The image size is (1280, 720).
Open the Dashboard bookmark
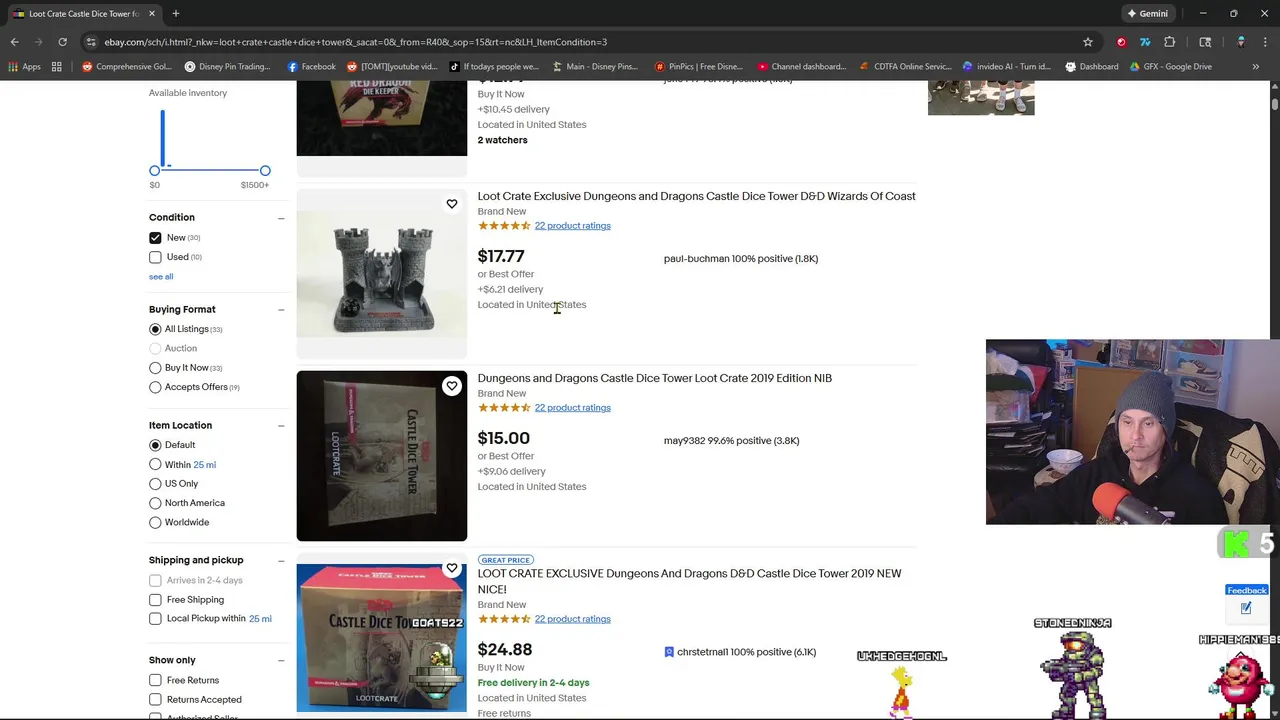tap(1092, 67)
